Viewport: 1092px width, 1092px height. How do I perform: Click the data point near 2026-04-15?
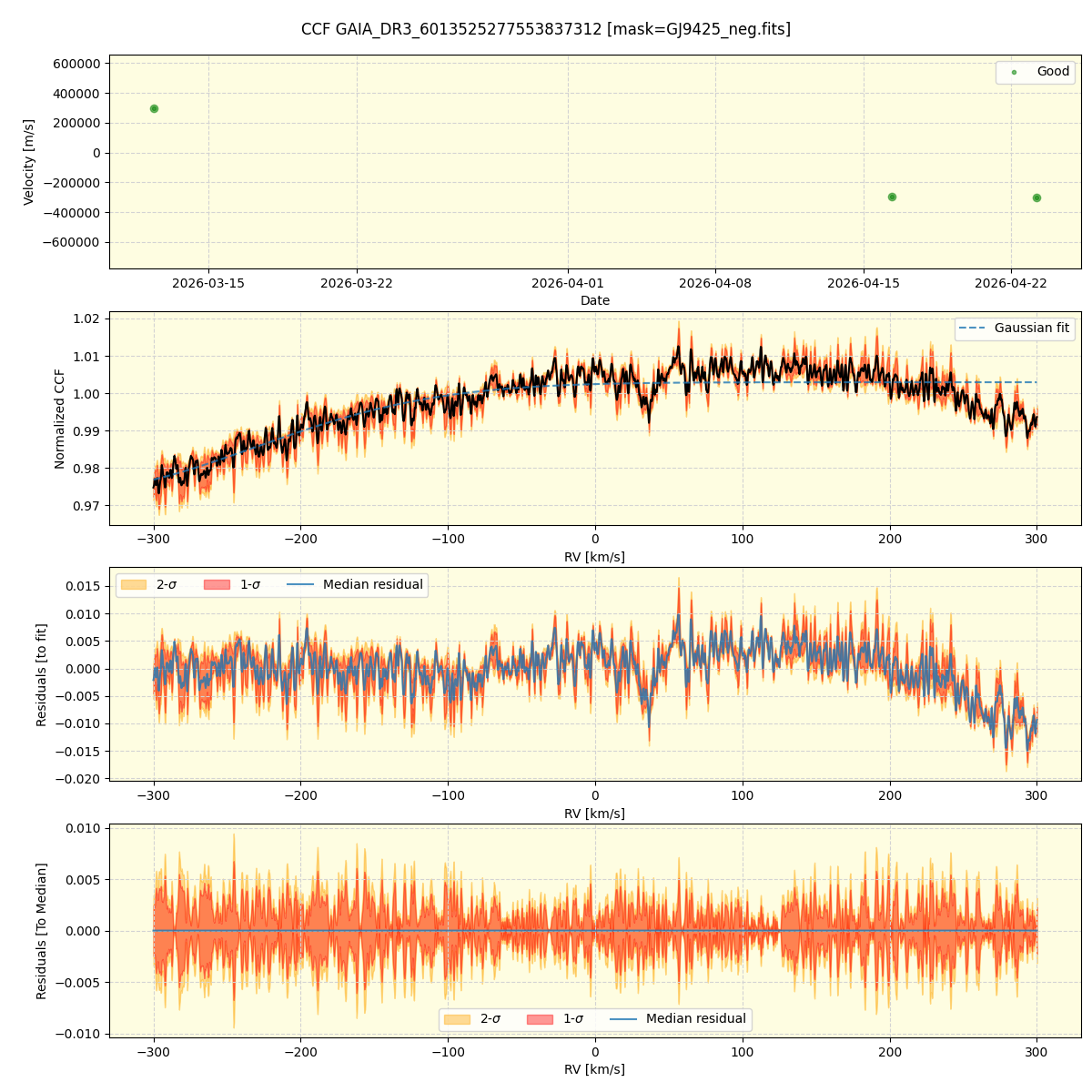point(892,197)
